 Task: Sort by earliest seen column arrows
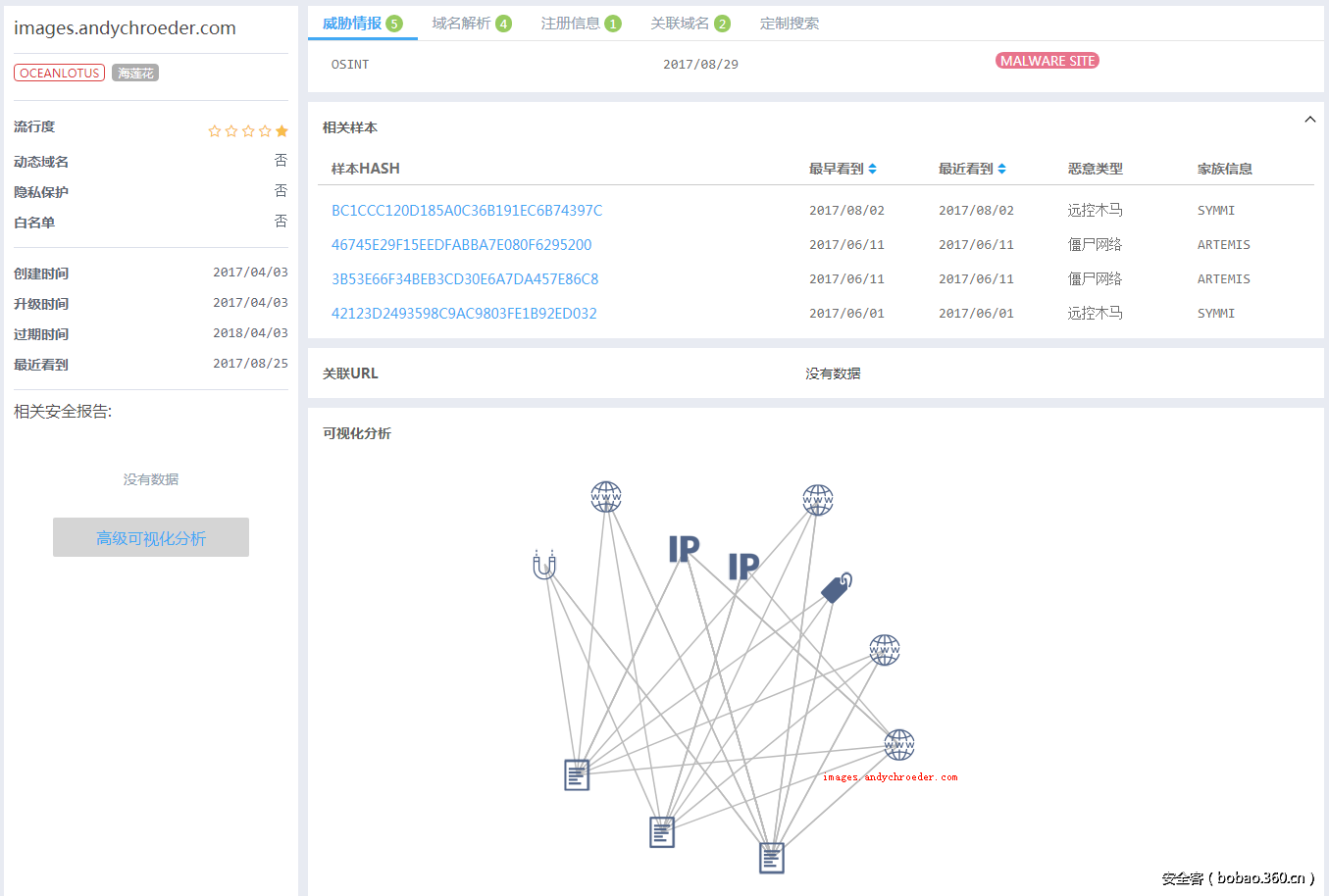tap(872, 169)
